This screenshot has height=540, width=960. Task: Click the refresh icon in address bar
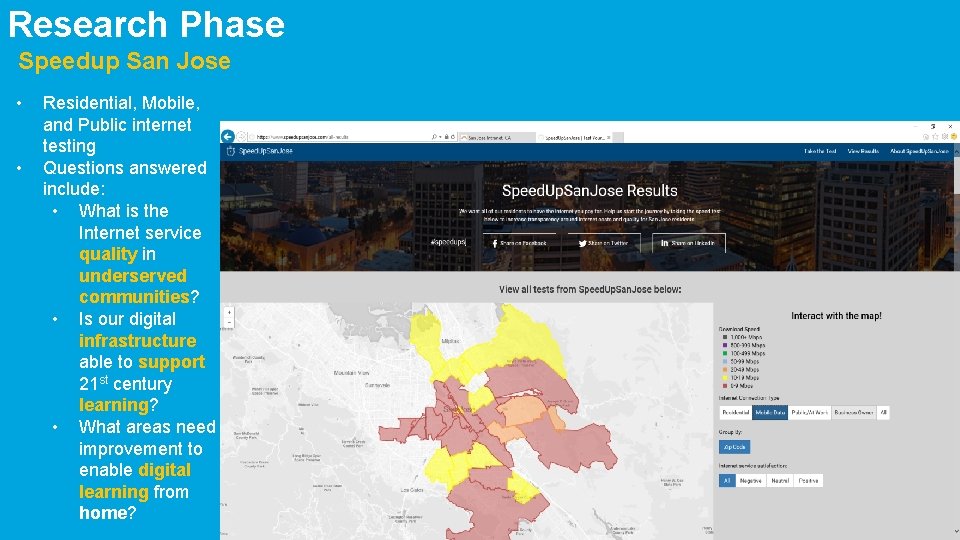click(453, 137)
